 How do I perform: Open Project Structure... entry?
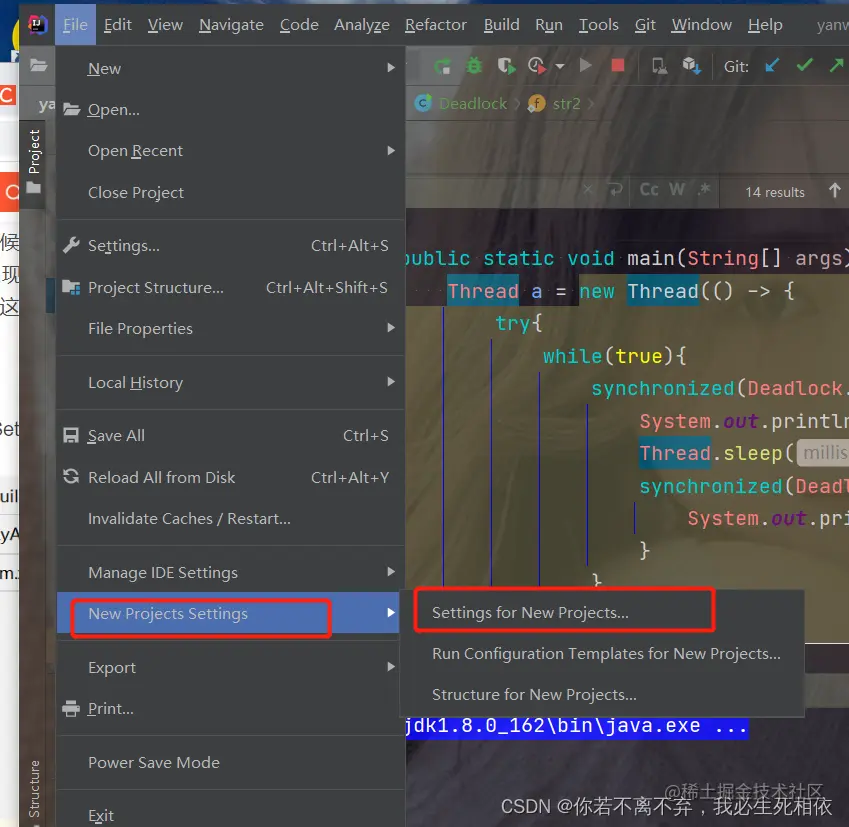(231, 288)
